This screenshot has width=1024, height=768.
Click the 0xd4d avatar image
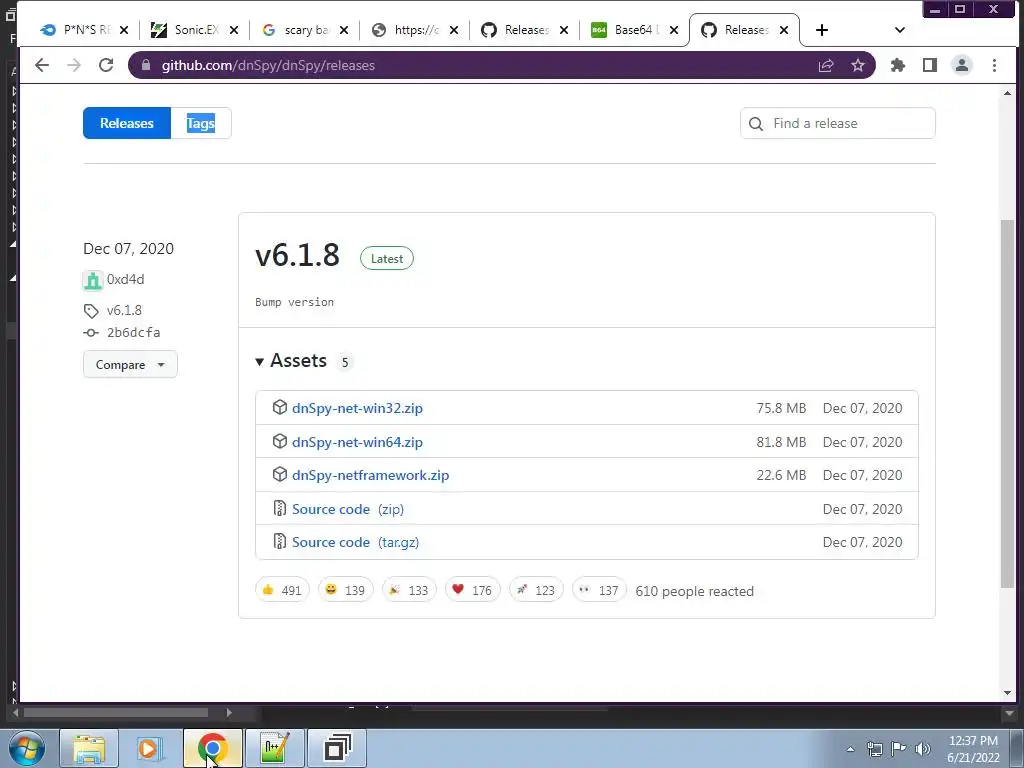tap(93, 280)
